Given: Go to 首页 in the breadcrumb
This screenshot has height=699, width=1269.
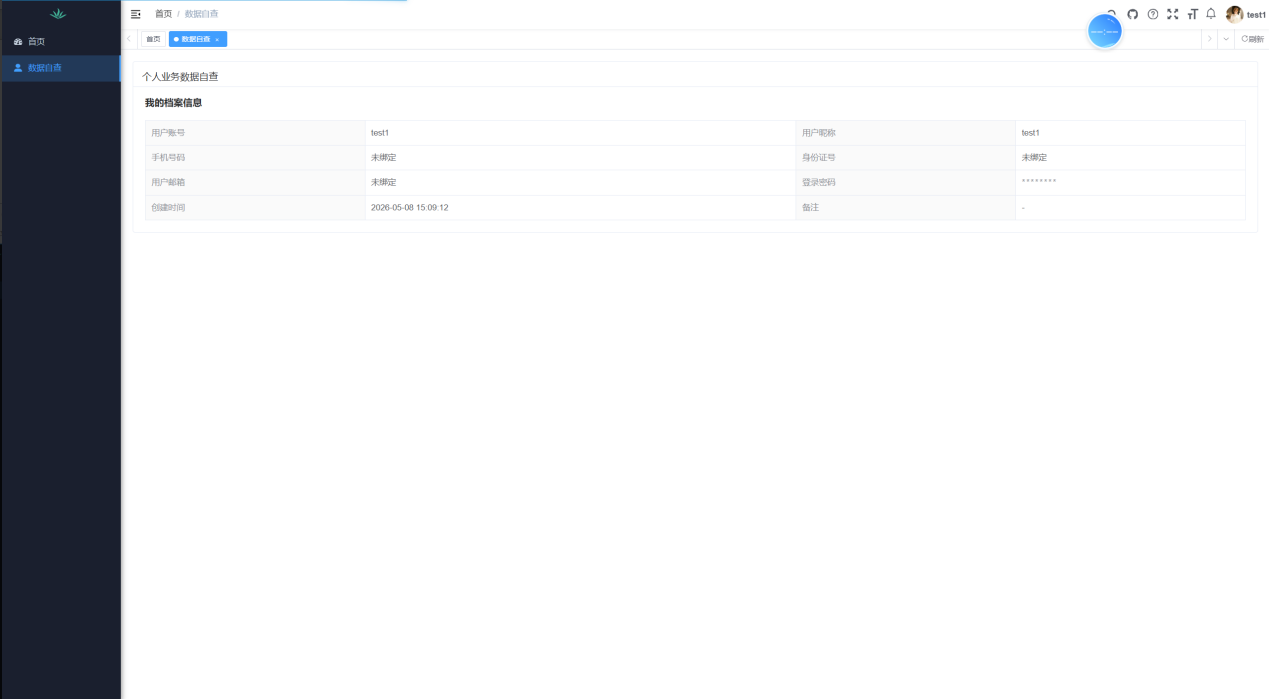Looking at the screenshot, I should click(163, 14).
